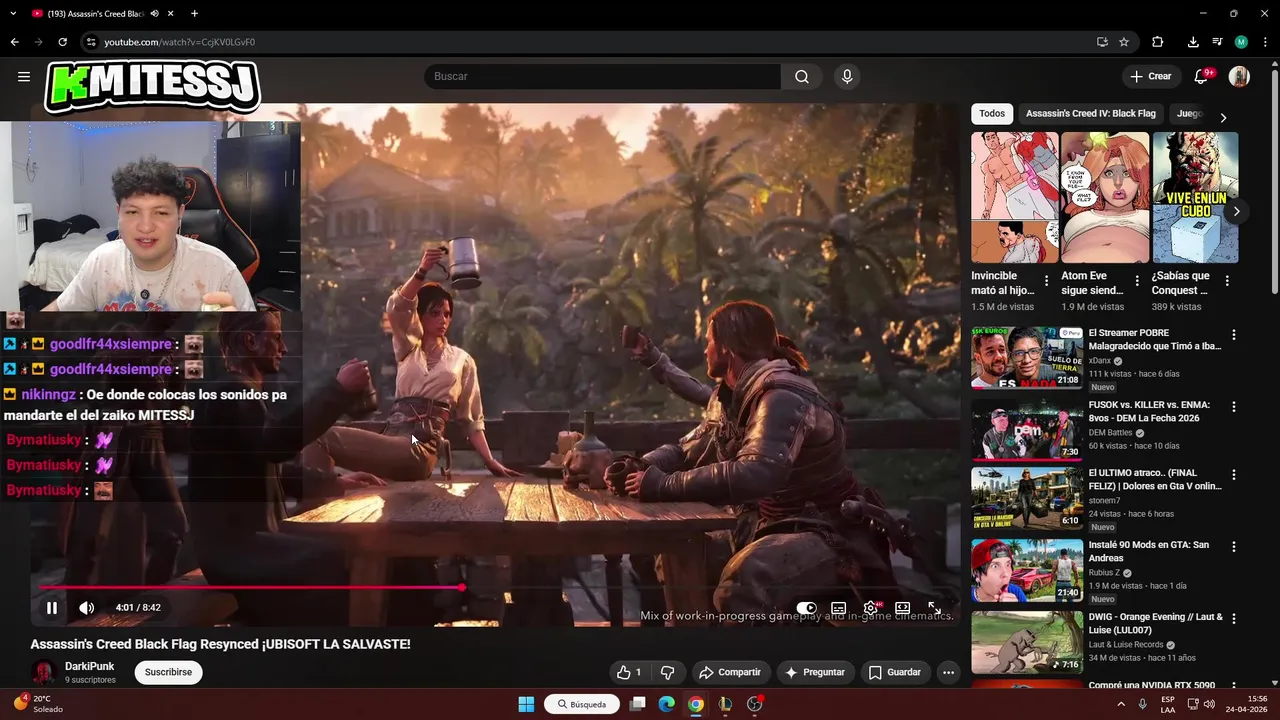Open 'DWIG - Orange Evening' thumbnail
The height and width of the screenshot is (720, 1280).
coord(1027,643)
